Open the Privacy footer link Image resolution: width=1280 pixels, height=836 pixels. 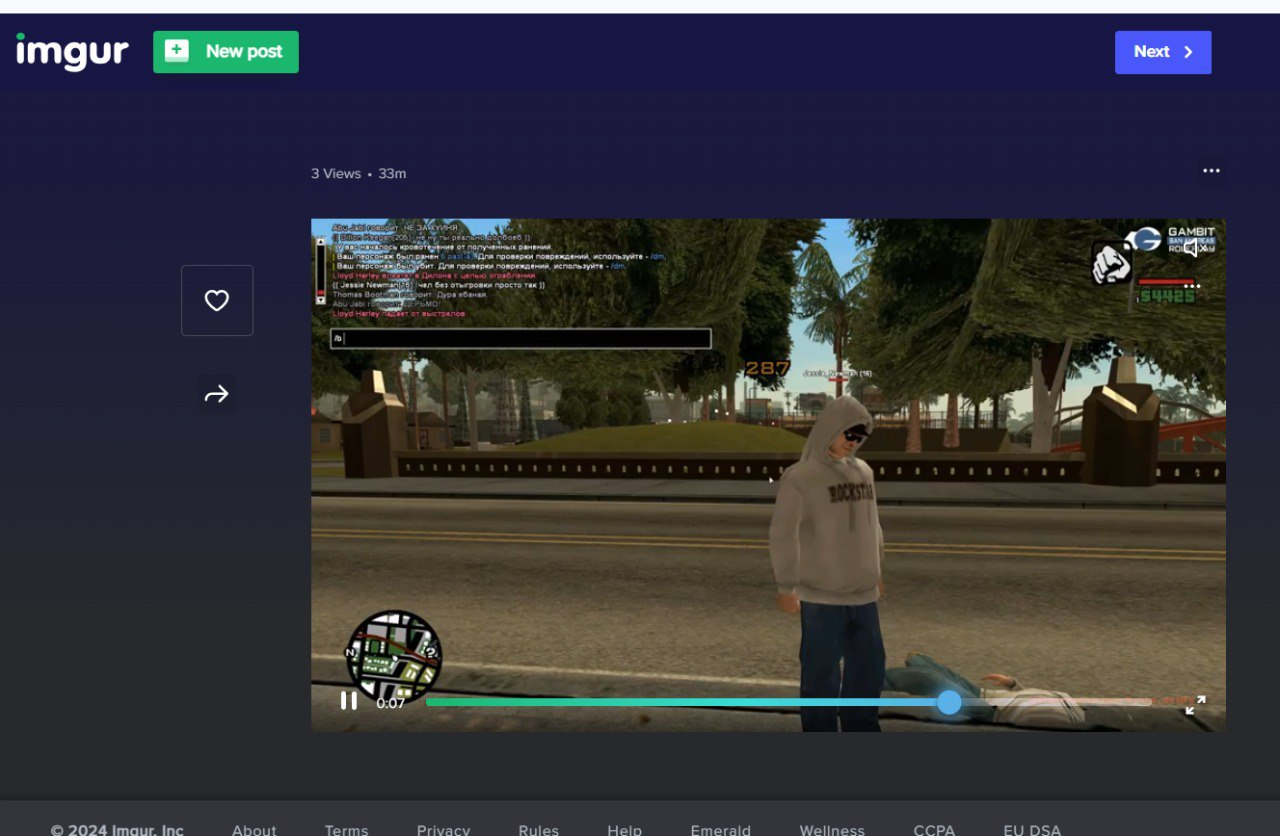[443, 830]
